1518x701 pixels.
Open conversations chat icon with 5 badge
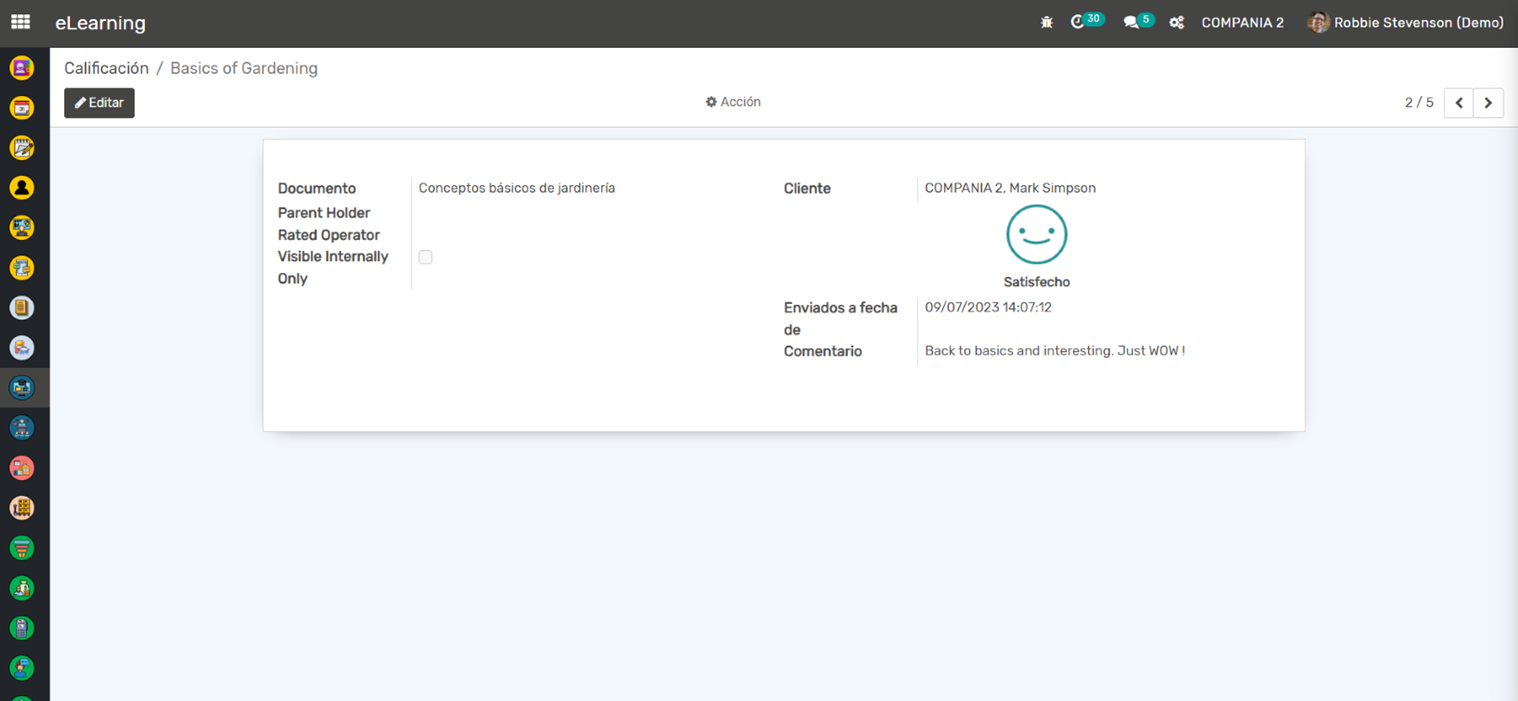[x=1131, y=22]
